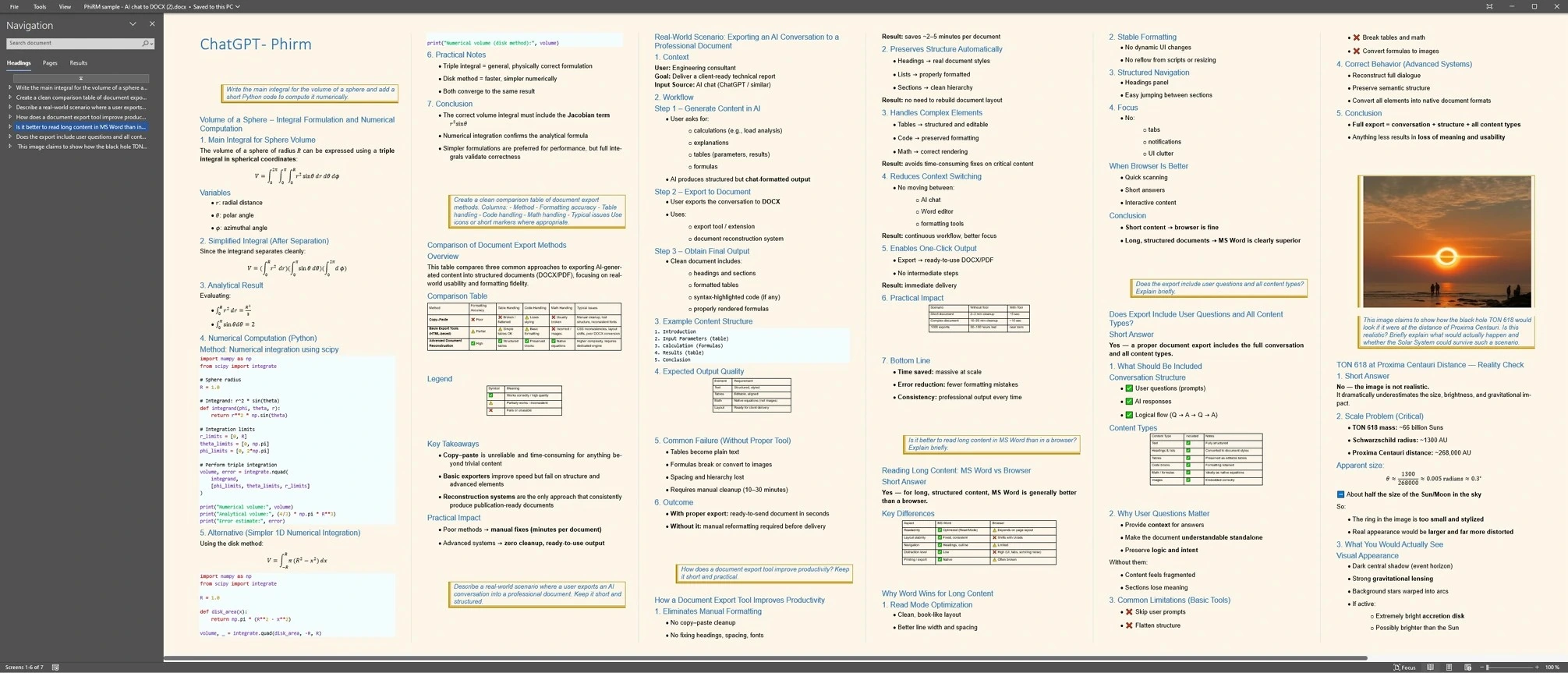This screenshot has height=673, width=1568.
Task: Click '2. Preserves Structure Automatically' heading
Action: point(942,49)
